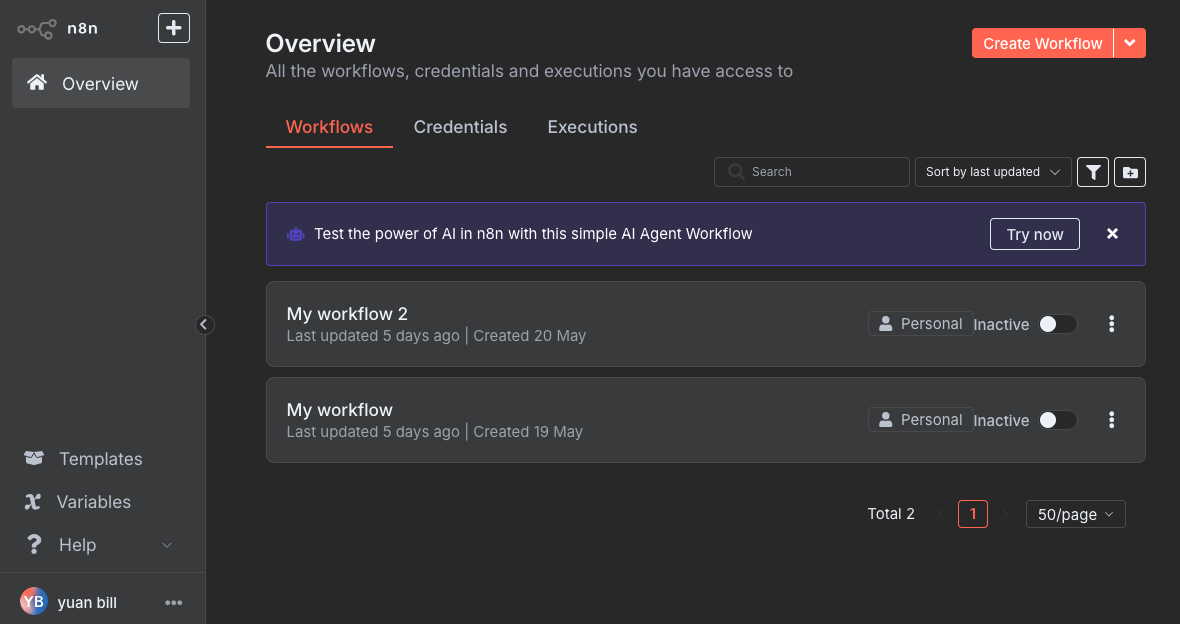Dismiss the AI Agent banner

point(1112,234)
